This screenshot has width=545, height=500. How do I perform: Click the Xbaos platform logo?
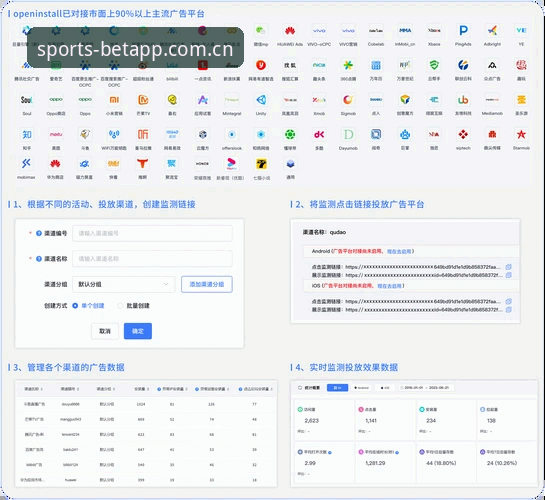pos(434,31)
